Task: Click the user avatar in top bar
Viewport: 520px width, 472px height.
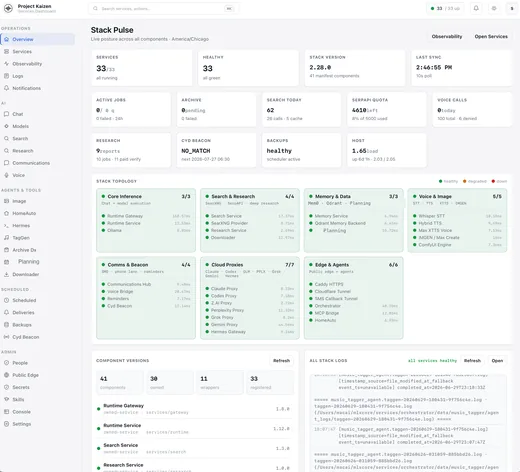Action: click(x=512, y=8)
